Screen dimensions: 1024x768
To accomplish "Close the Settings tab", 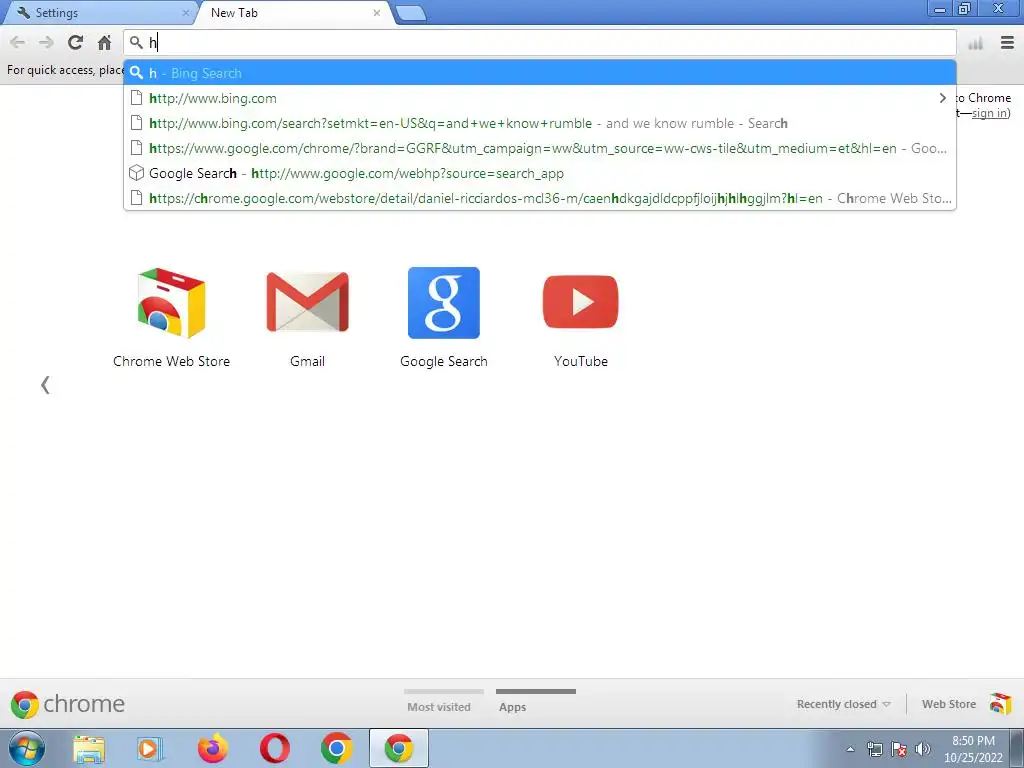I will point(185,12).
